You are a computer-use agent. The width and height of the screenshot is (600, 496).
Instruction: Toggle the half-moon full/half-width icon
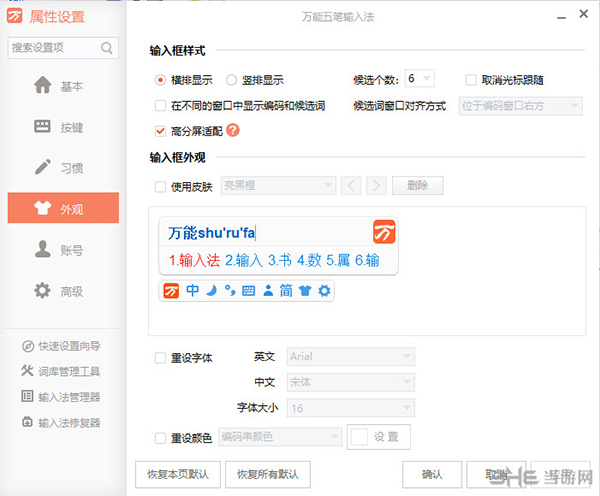[x=212, y=291]
